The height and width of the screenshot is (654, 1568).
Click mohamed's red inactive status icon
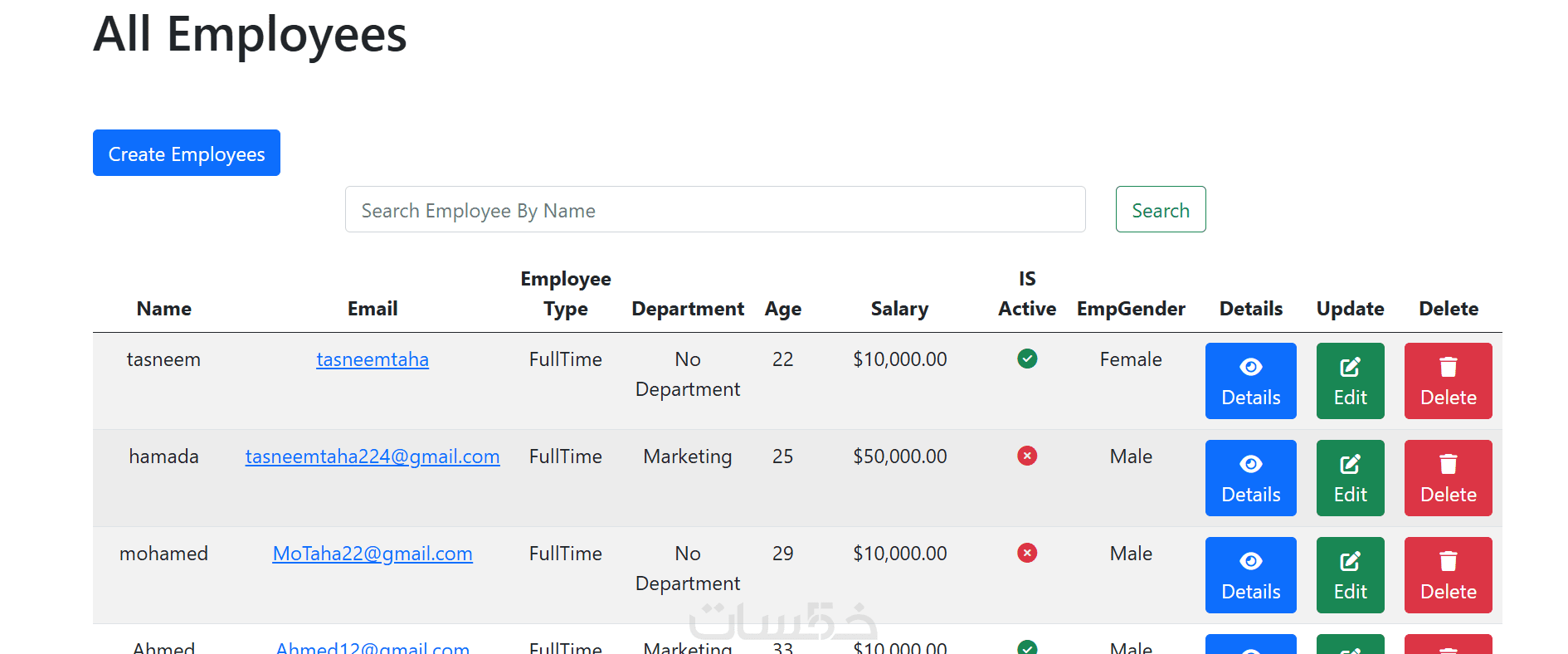coord(1027,553)
